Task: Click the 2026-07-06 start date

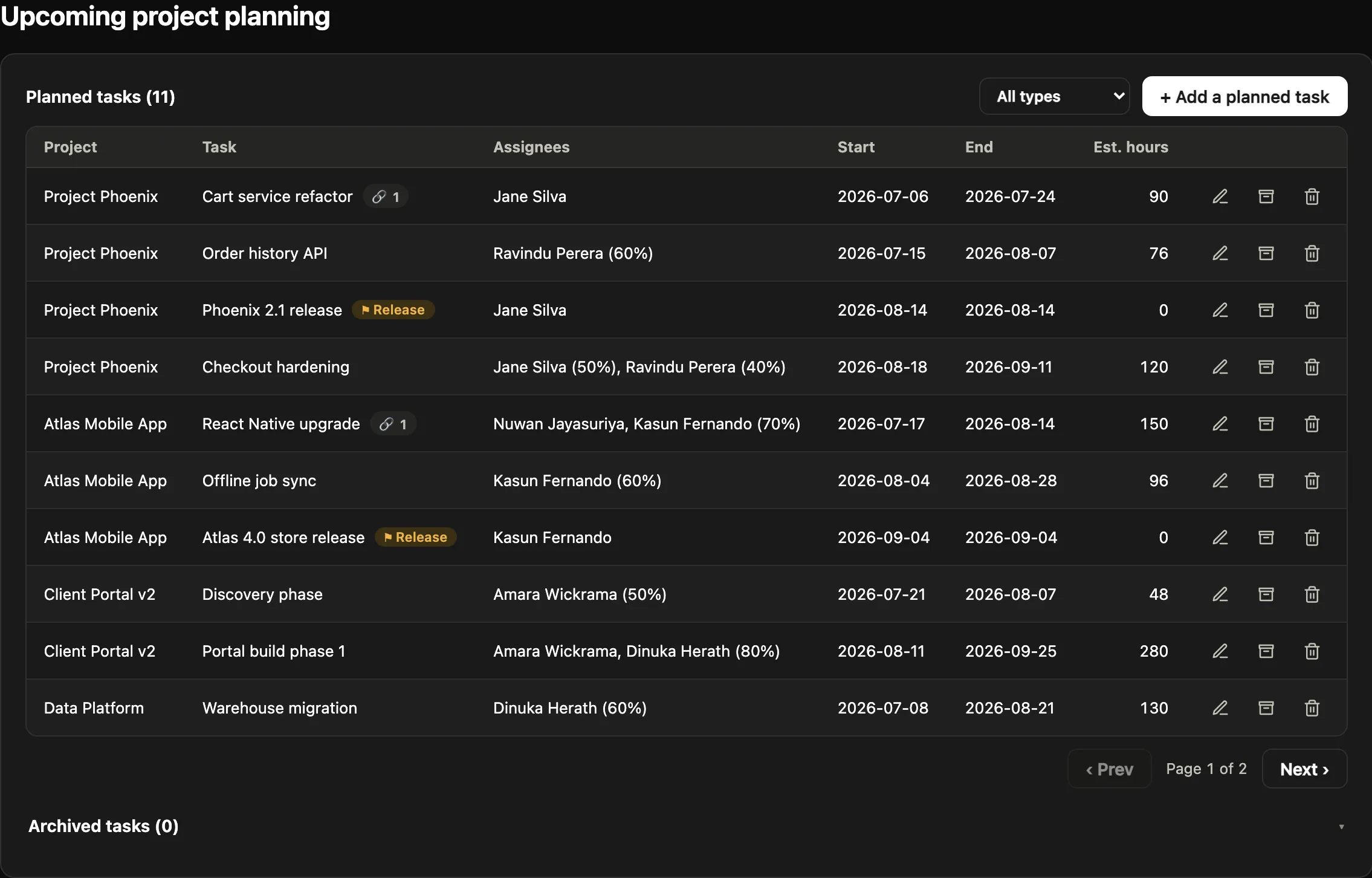Action: click(883, 197)
